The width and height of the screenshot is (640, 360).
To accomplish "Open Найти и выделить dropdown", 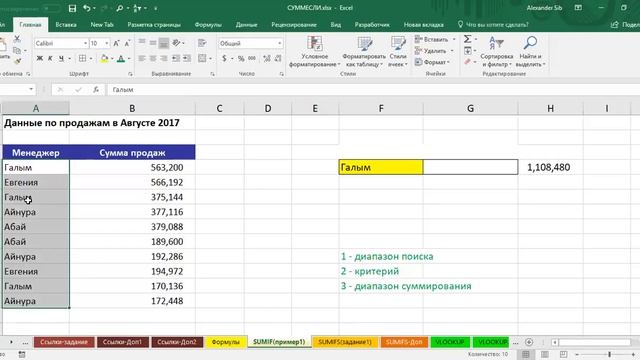I will click(x=530, y=52).
